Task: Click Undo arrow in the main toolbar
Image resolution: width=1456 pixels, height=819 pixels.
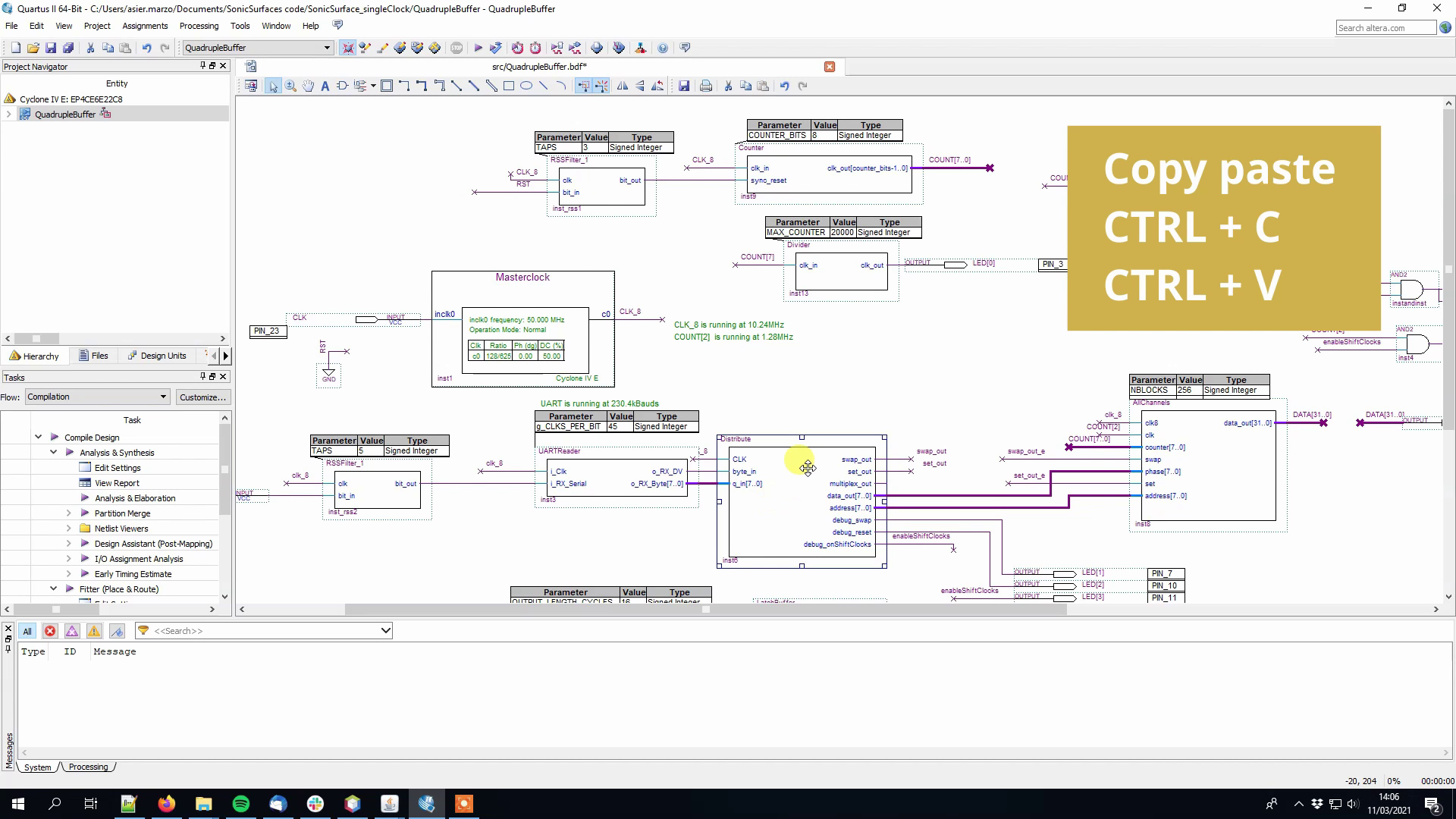Action: pos(146,48)
